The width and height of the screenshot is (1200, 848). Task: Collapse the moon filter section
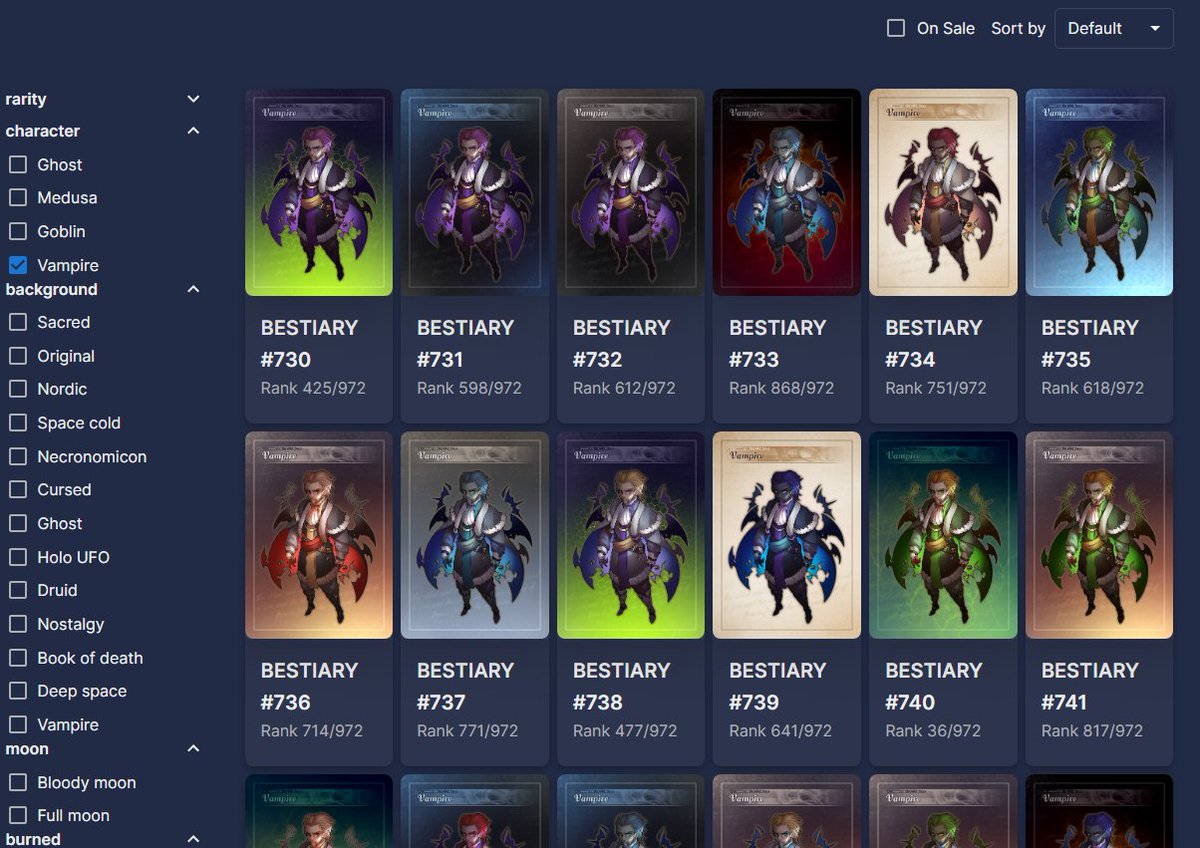click(193, 748)
